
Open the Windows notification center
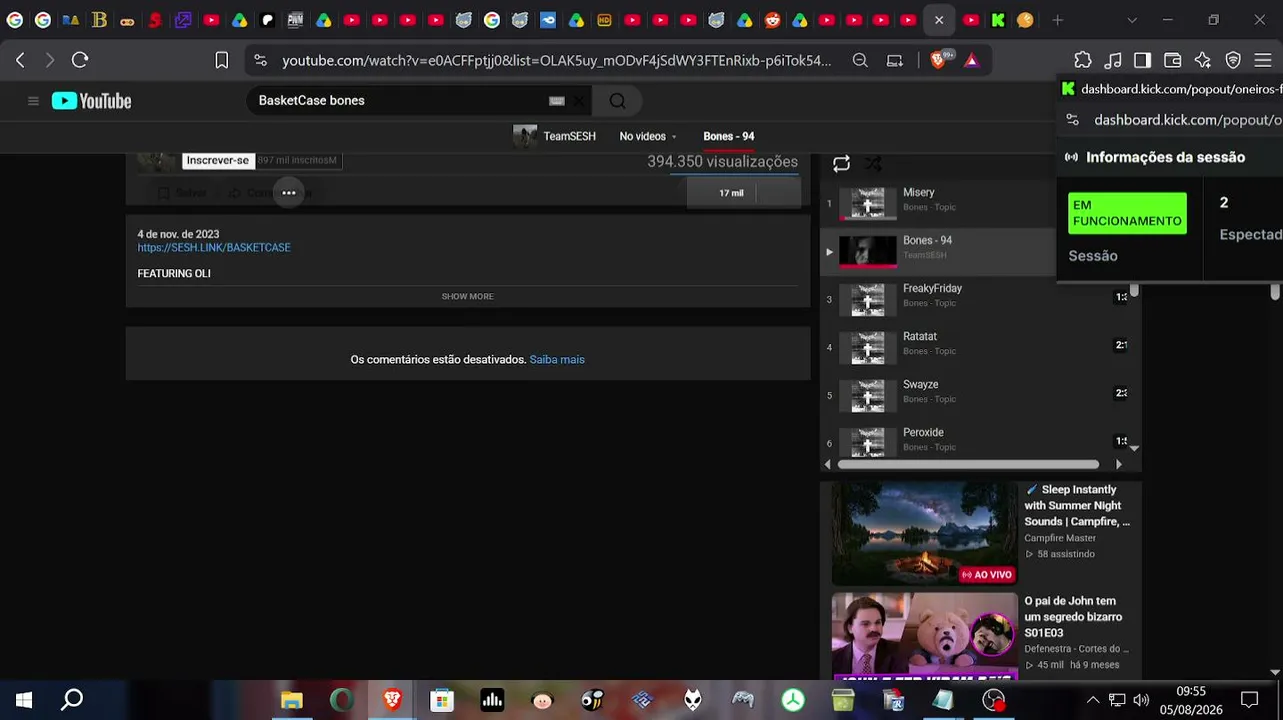click(x=1249, y=700)
